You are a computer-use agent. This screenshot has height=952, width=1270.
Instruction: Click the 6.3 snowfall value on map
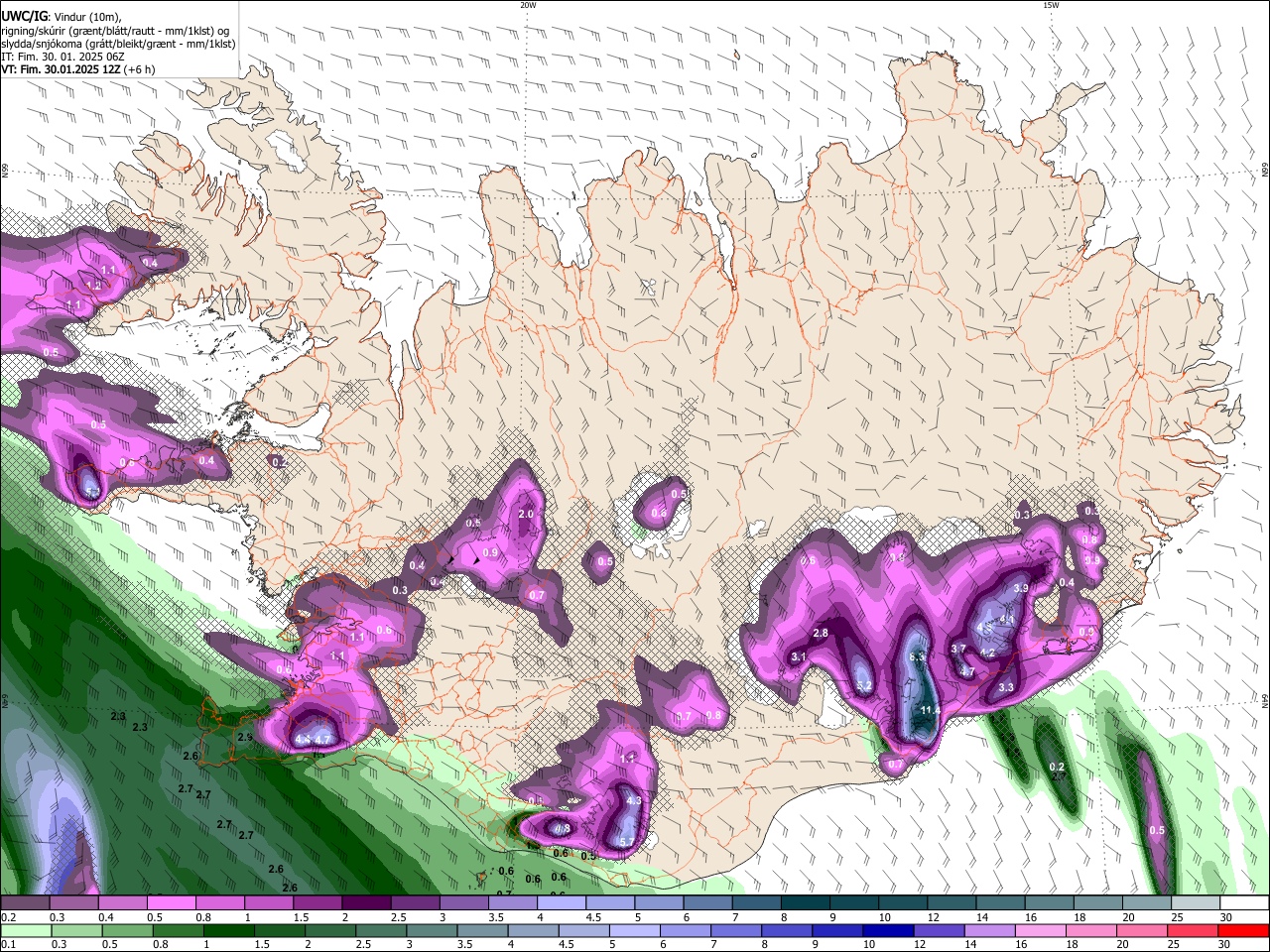click(917, 656)
